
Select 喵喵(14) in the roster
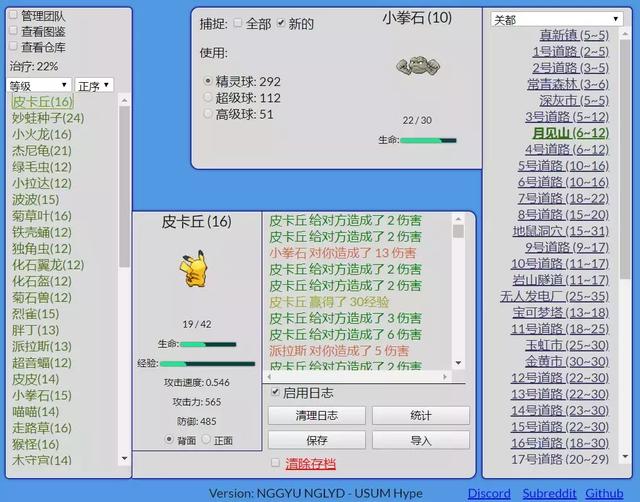[x=36, y=412]
